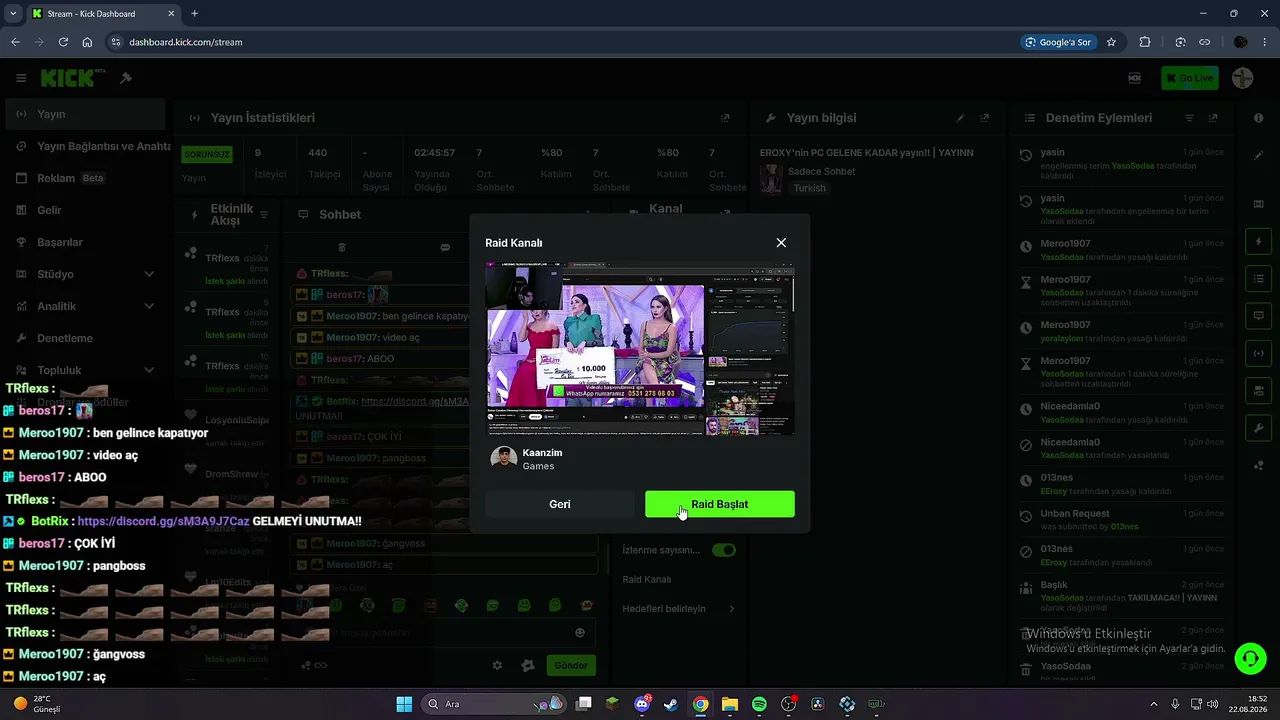The height and width of the screenshot is (720, 1280).
Task: Open Denetleme in the sidebar
Action: [85, 338]
